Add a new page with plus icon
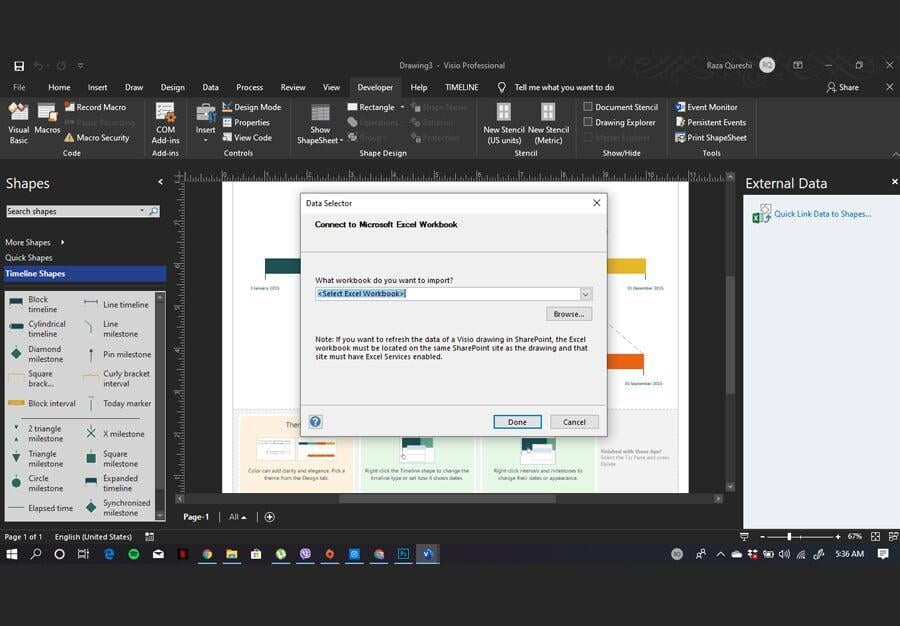Image resolution: width=900 pixels, height=626 pixels. click(x=269, y=517)
